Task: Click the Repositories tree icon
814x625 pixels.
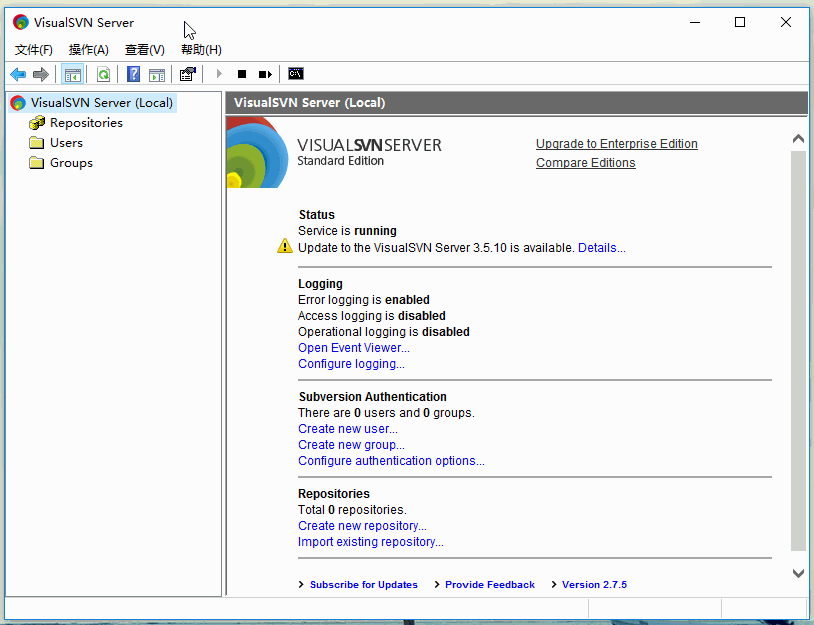Action: click(37, 123)
